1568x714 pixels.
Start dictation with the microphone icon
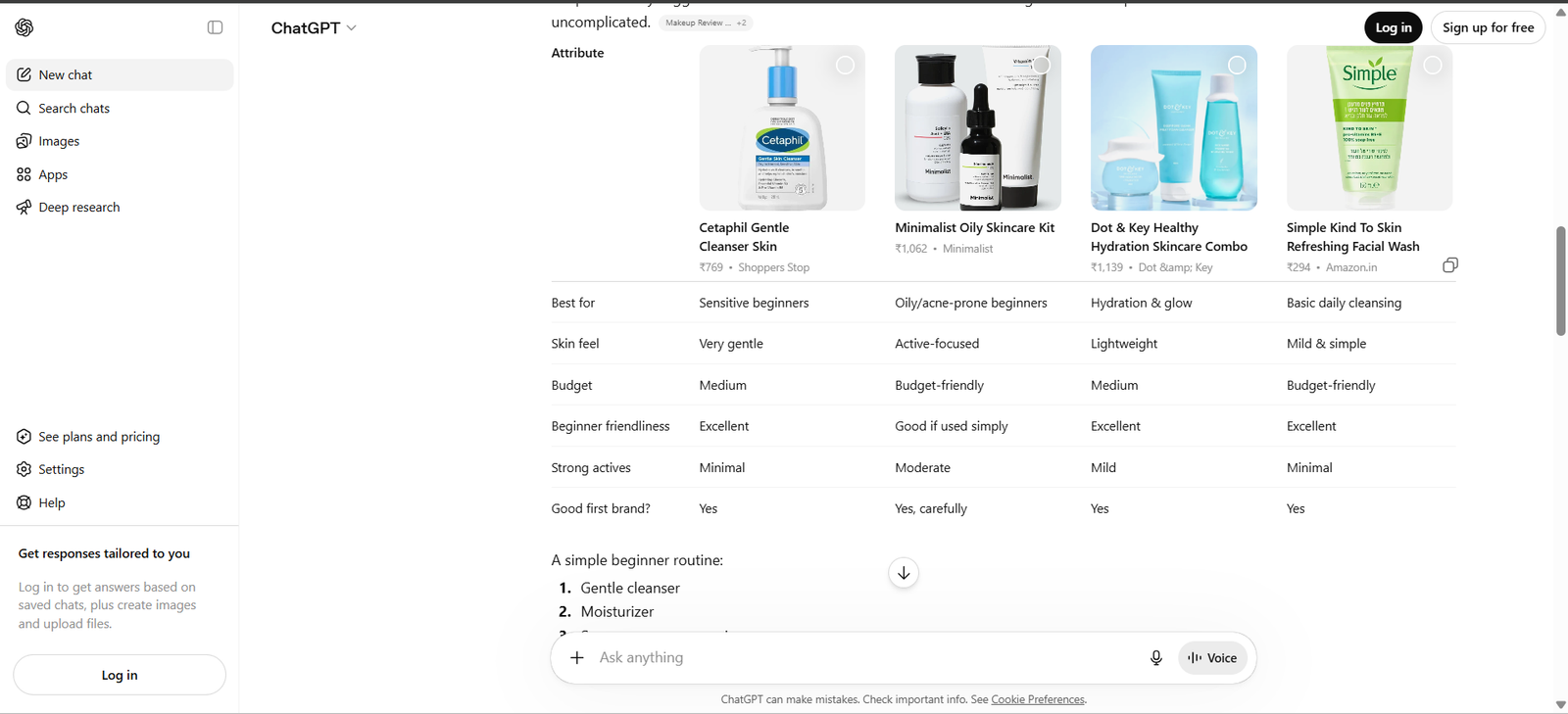click(1156, 658)
